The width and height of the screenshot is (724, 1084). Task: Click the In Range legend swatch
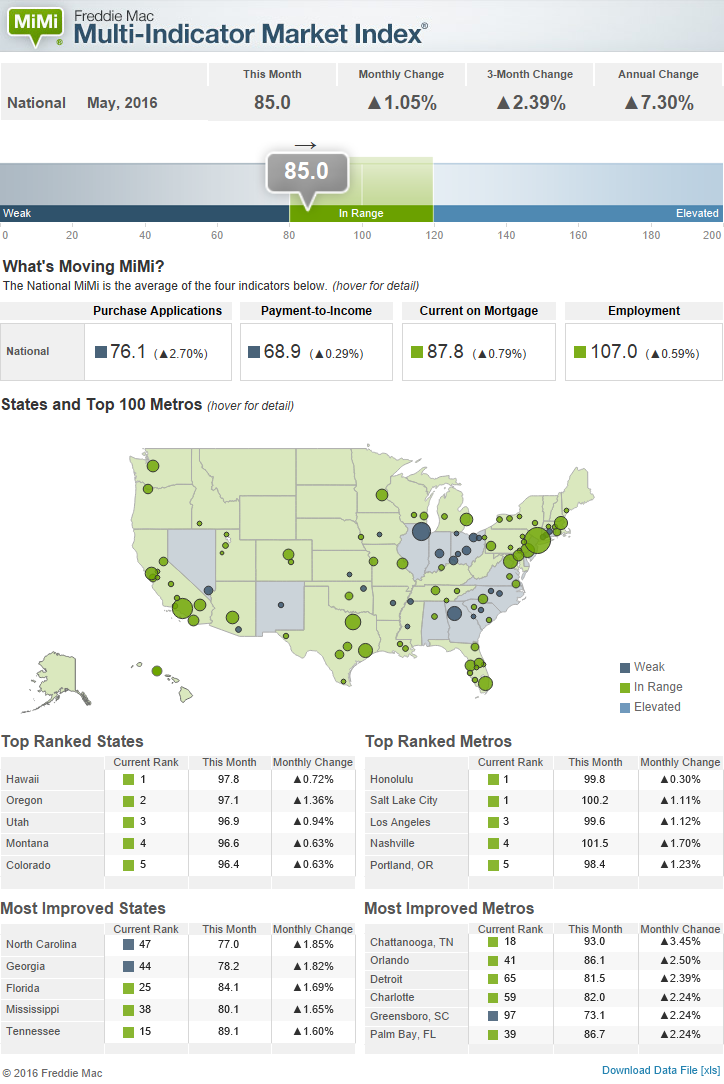click(x=625, y=687)
